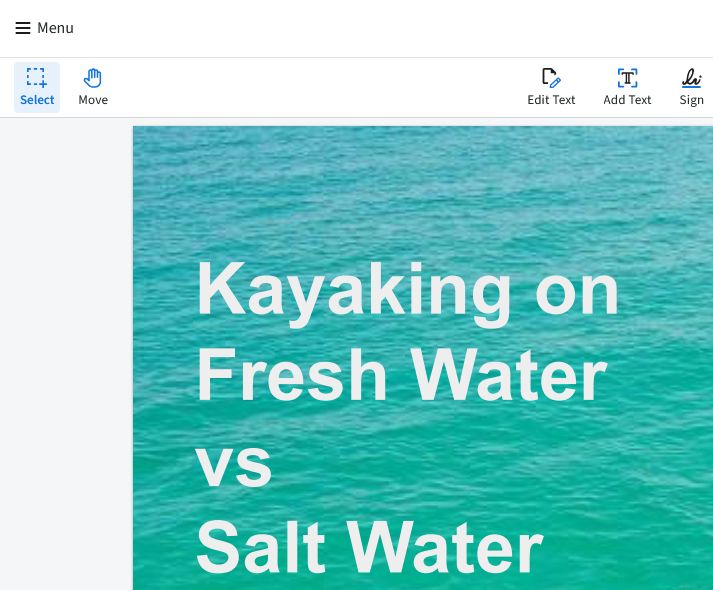Click the Sign label in the toolbar
713x590 pixels.
tap(691, 100)
